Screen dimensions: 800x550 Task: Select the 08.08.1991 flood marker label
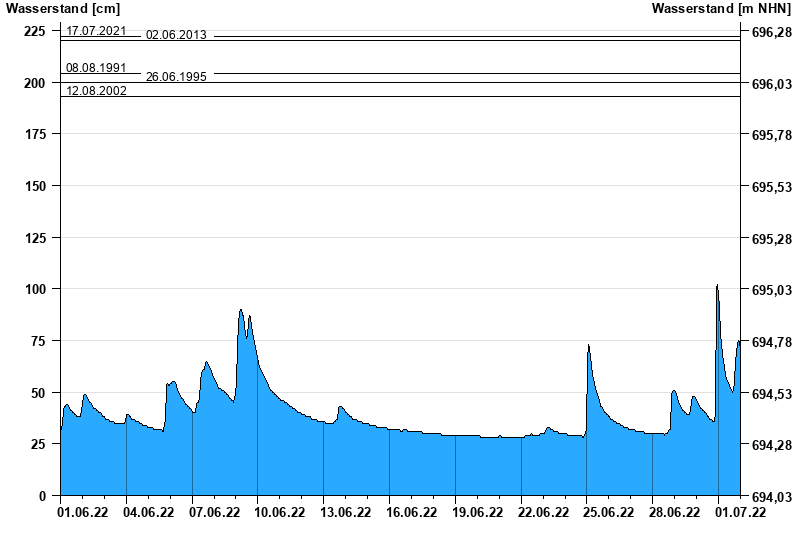point(96,68)
